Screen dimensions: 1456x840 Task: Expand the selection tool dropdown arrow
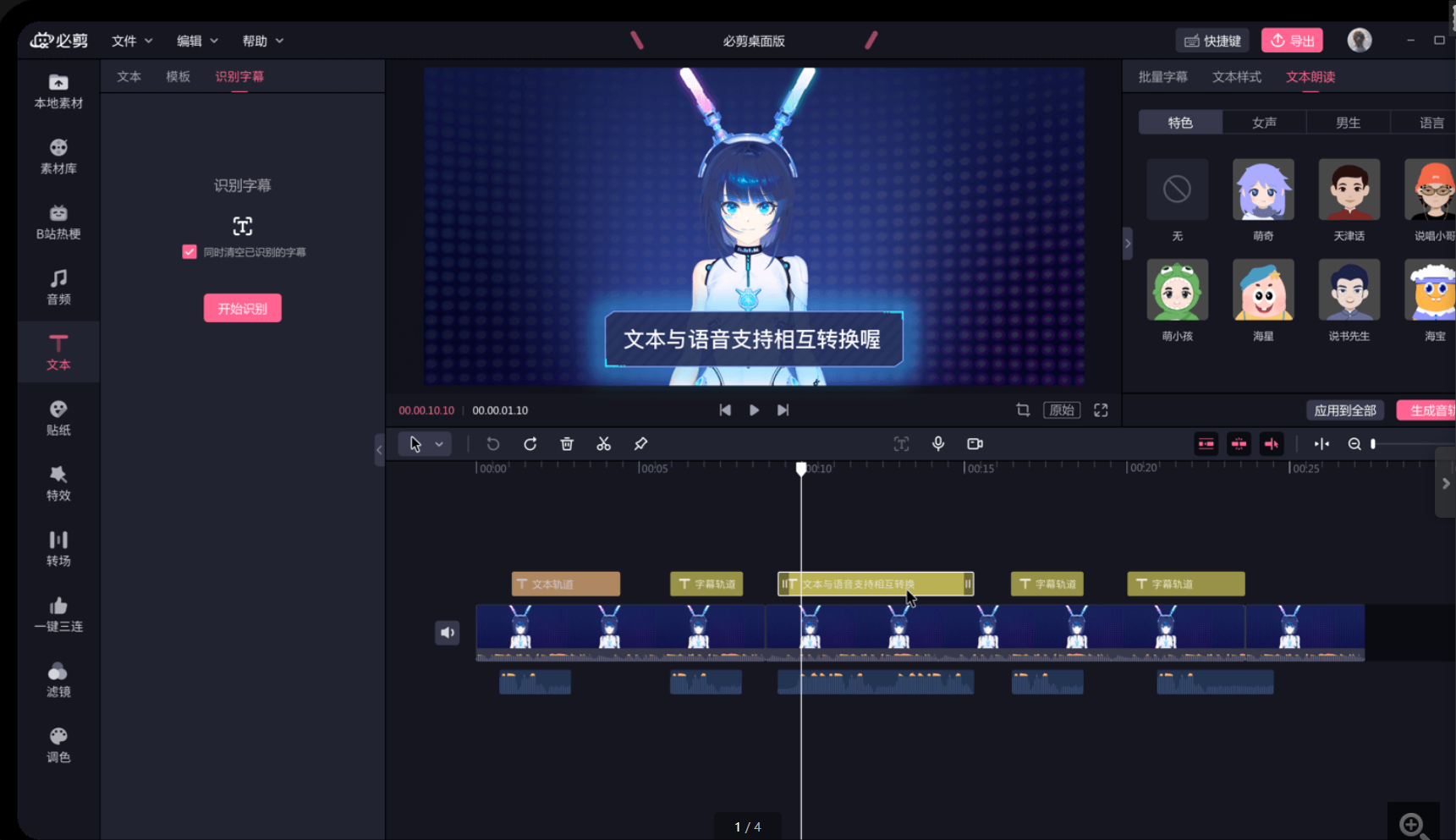439,444
